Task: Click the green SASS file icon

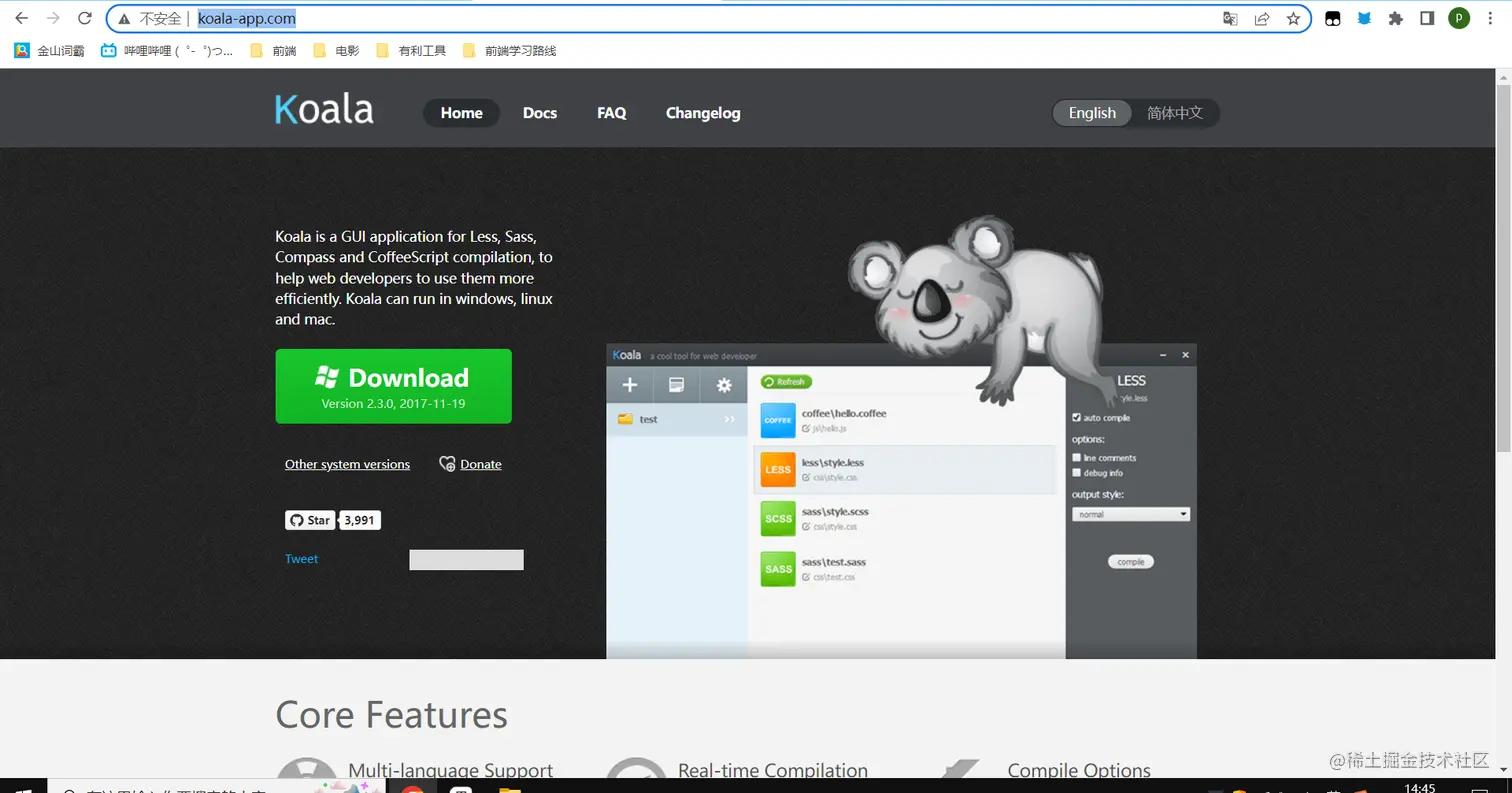Action: (778, 568)
